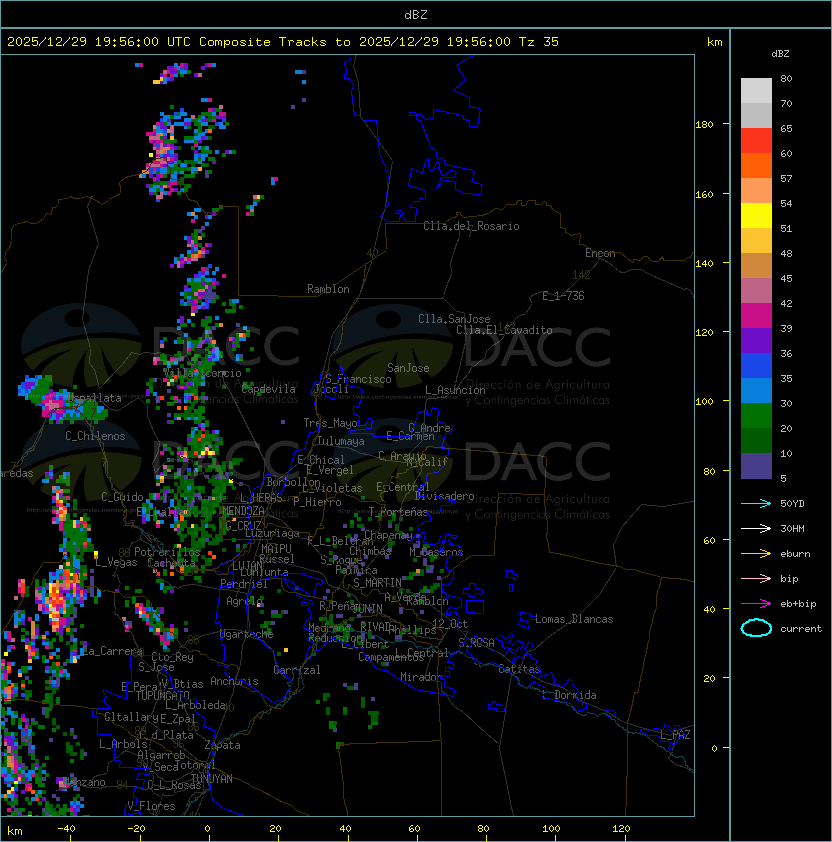Click the 'km' unit label at top right
This screenshot has height=842, width=832.
(714, 42)
